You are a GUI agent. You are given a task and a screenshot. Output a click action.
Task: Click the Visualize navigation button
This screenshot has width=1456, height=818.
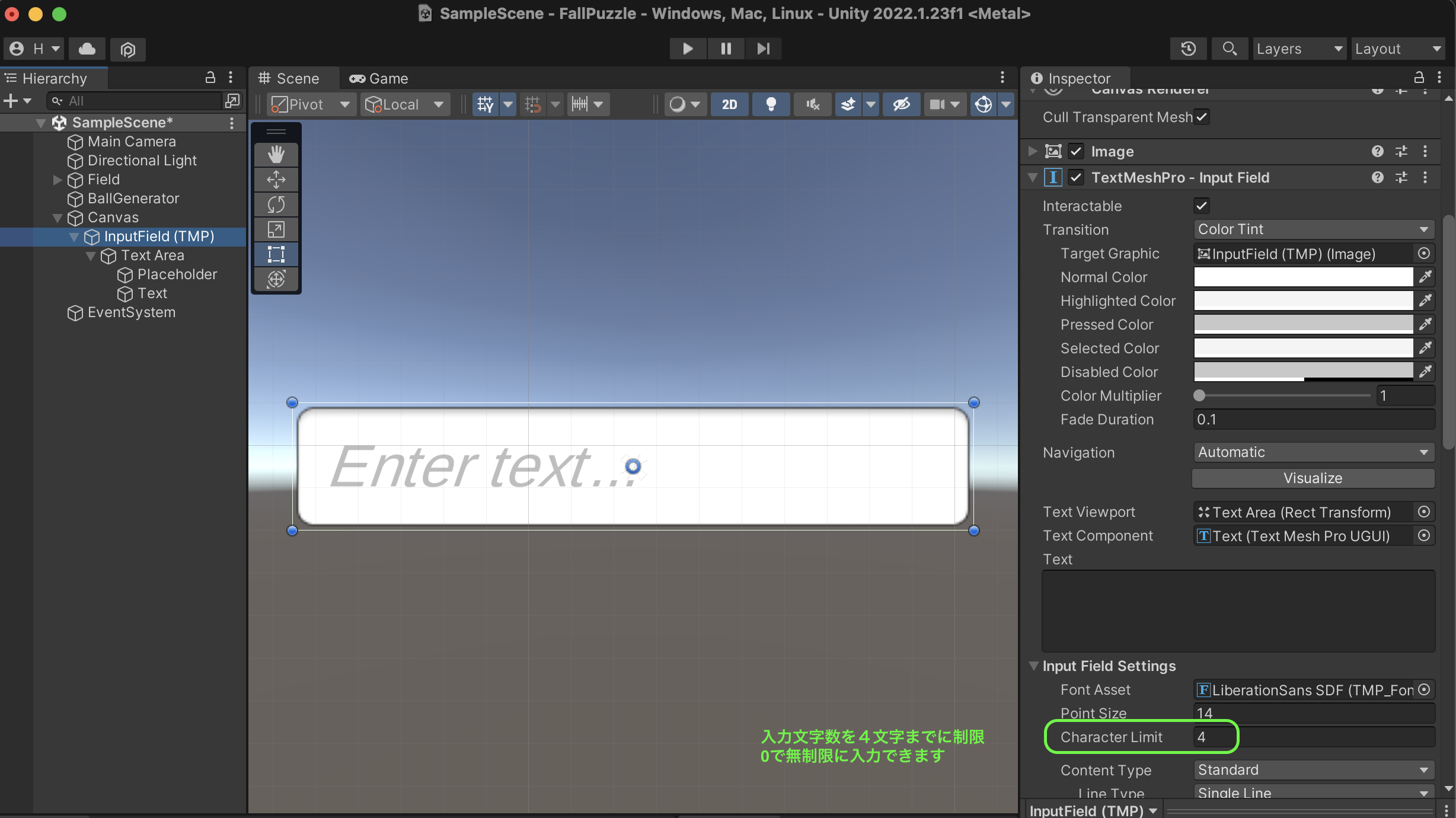coord(1313,478)
